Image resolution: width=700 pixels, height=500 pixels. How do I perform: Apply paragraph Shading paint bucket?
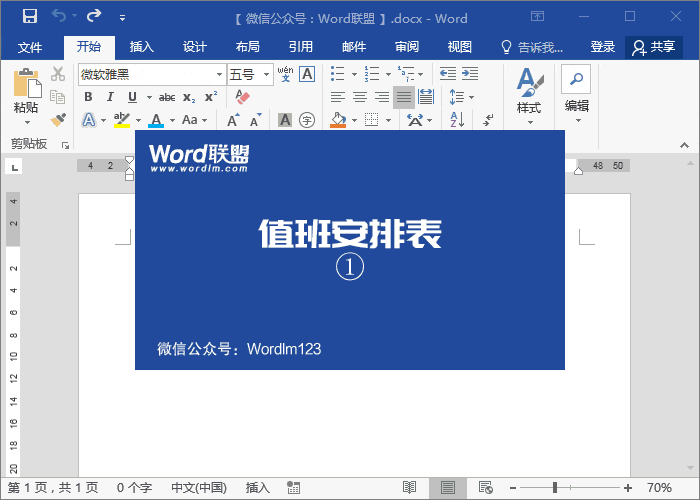tap(338, 120)
